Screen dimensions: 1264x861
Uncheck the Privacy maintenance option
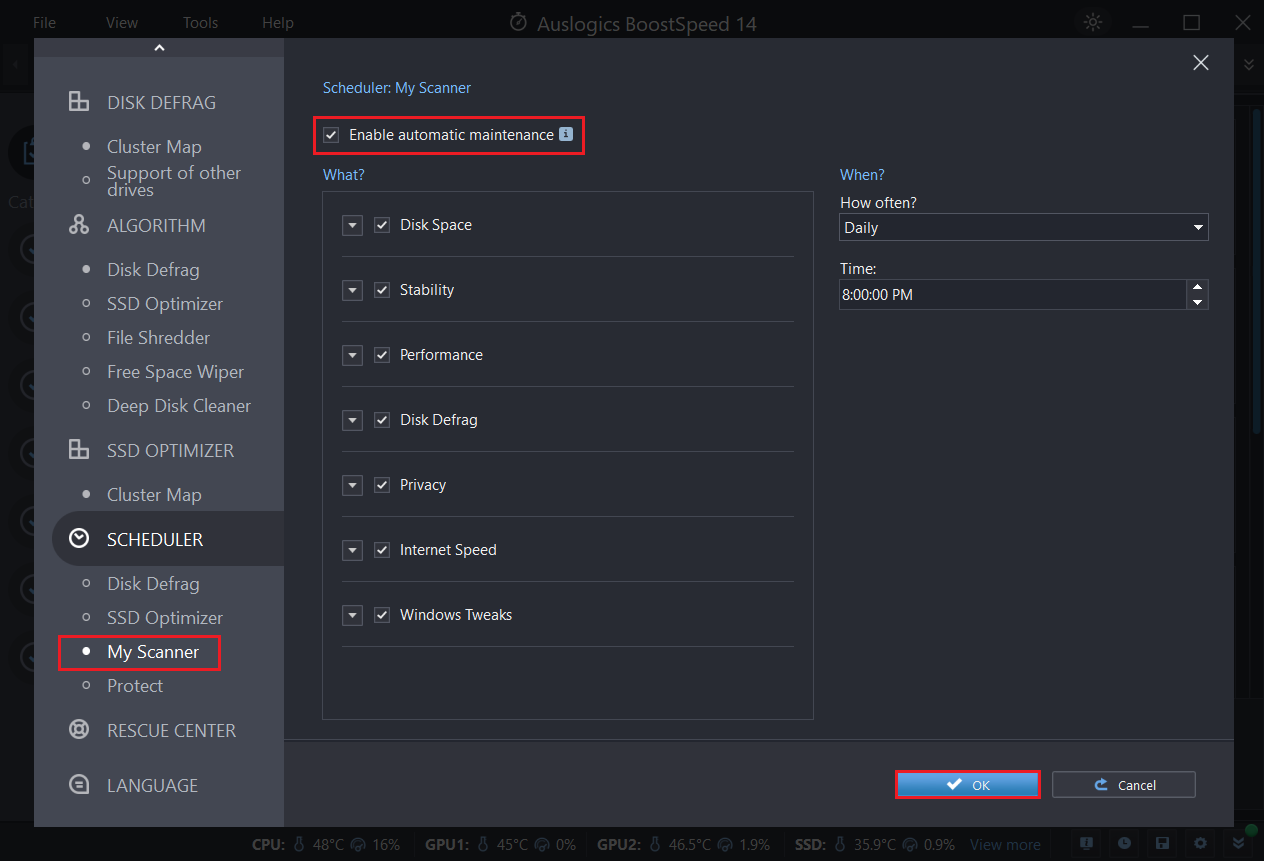click(x=382, y=485)
